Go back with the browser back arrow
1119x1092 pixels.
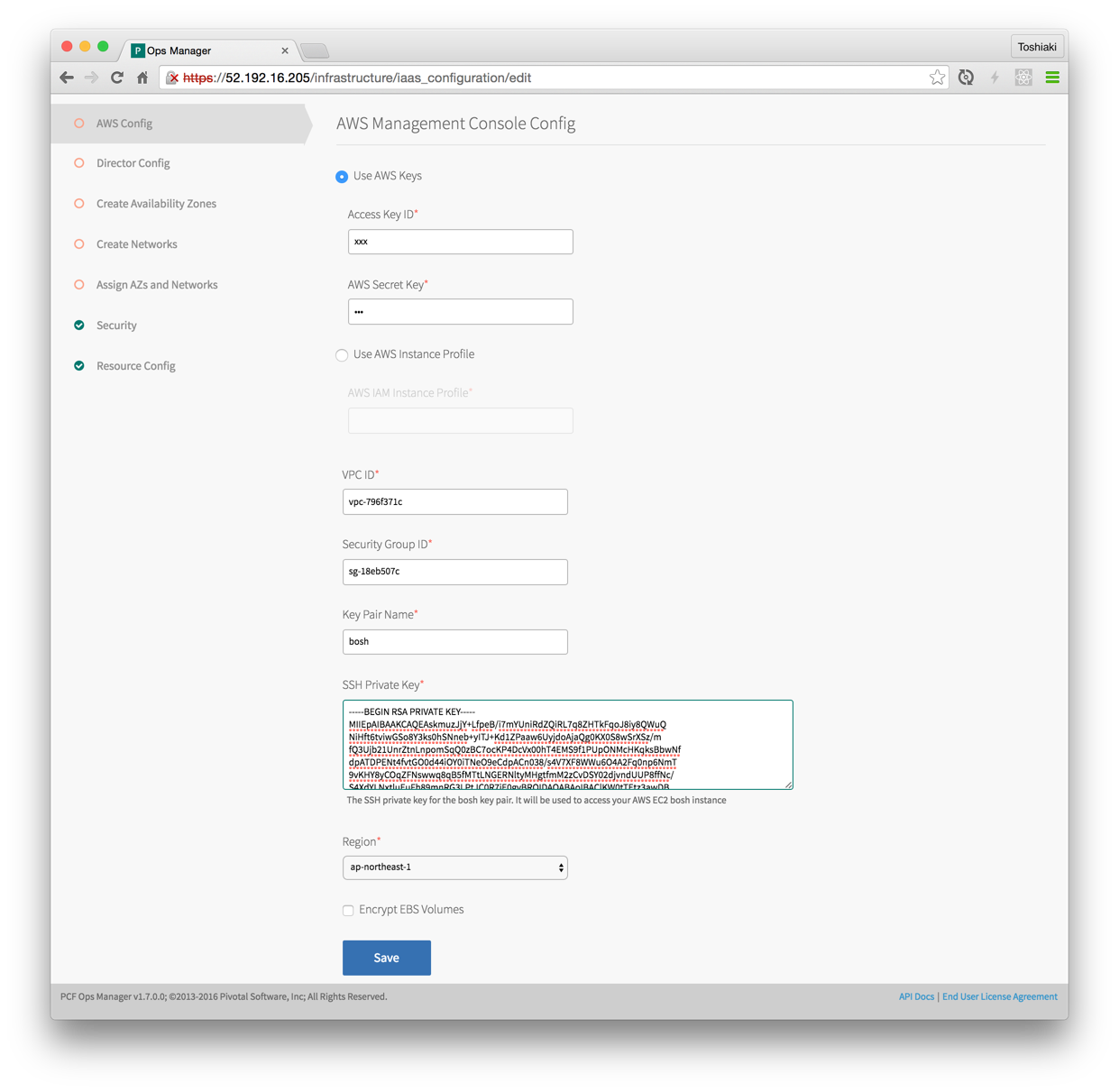pyautogui.click(x=67, y=78)
